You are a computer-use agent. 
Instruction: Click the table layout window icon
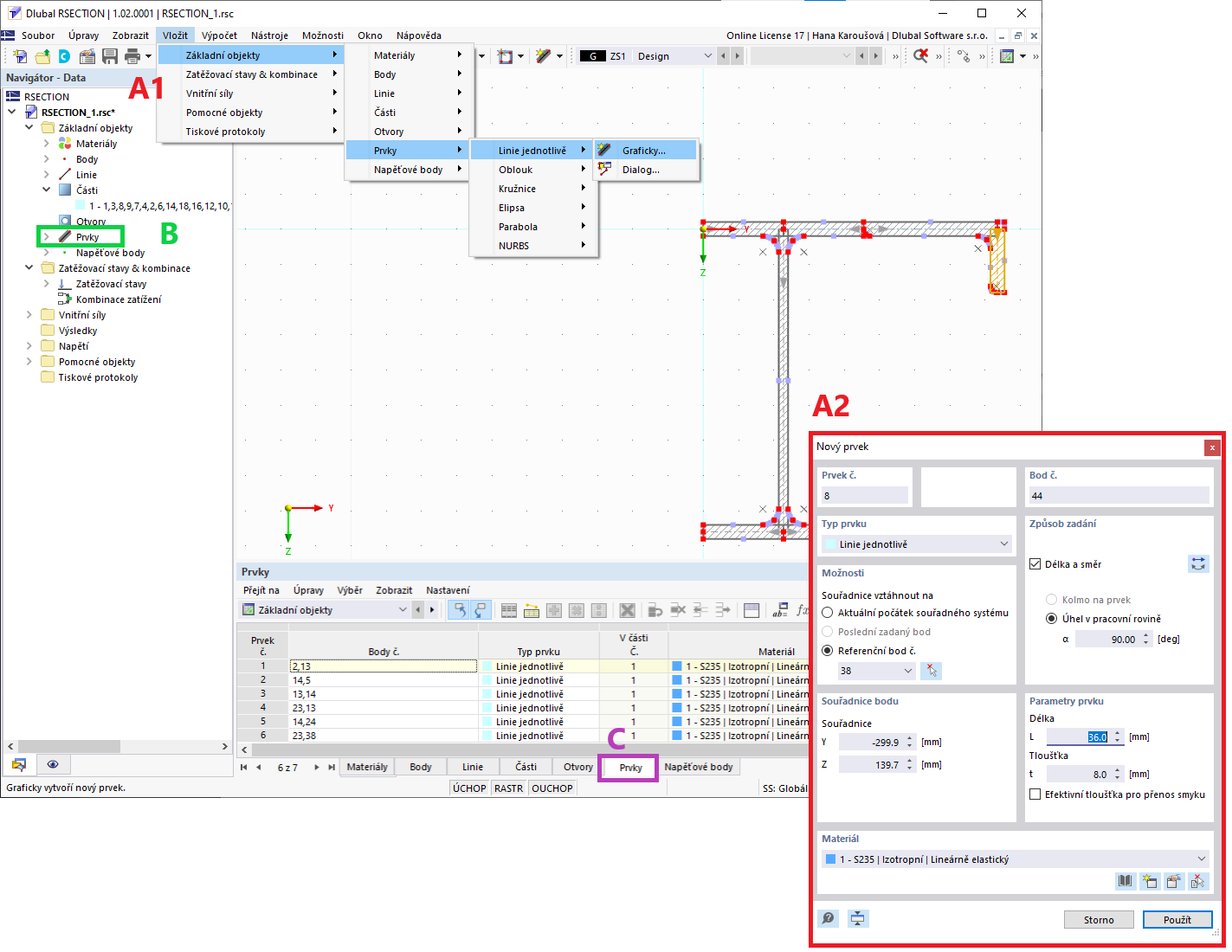[751, 610]
